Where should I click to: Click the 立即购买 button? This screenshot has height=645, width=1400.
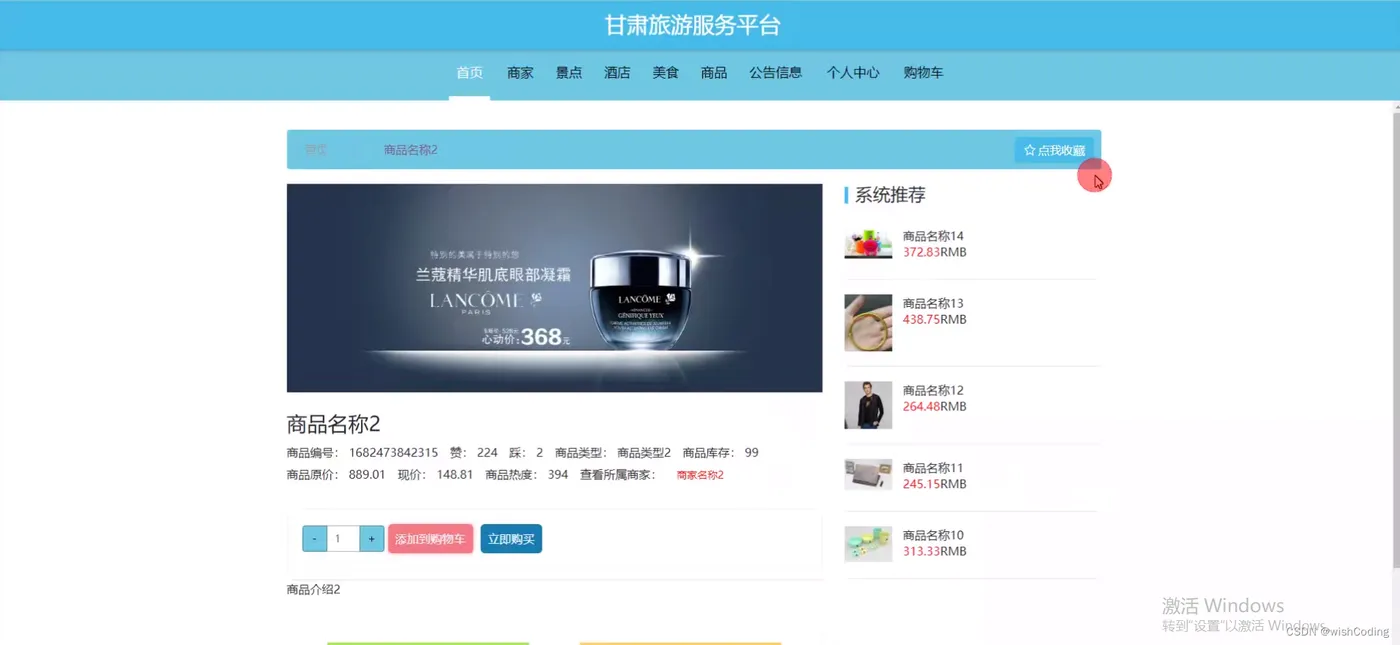(x=511, y=539)
